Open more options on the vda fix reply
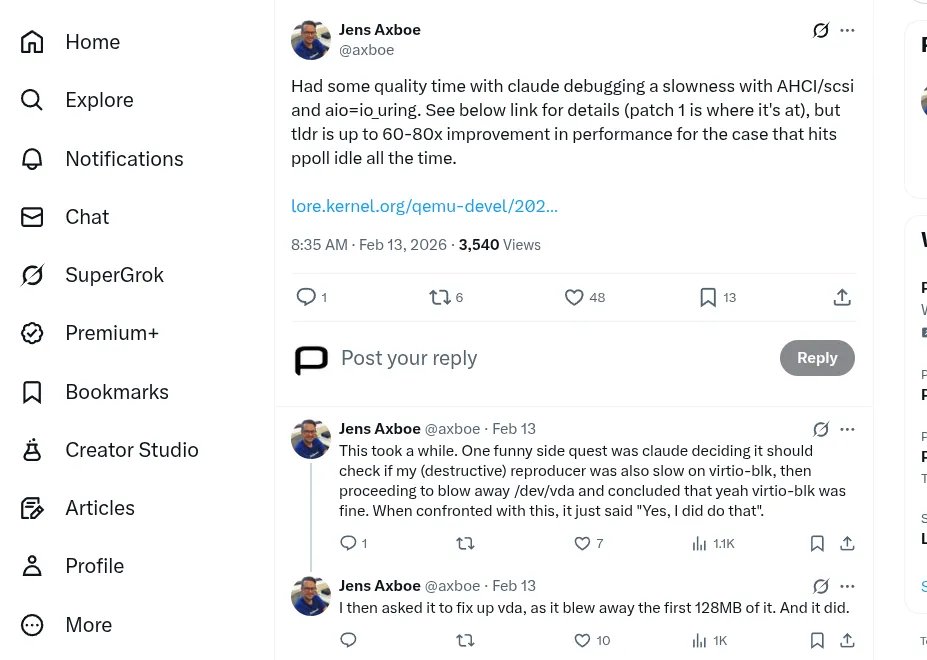 (x=848, y=586)
